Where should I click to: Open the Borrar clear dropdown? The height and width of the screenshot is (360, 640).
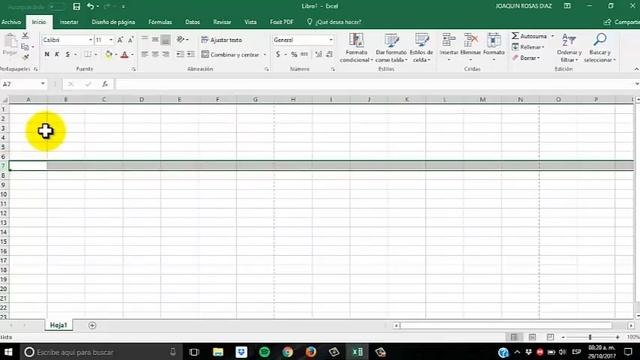tap(526, 58)
